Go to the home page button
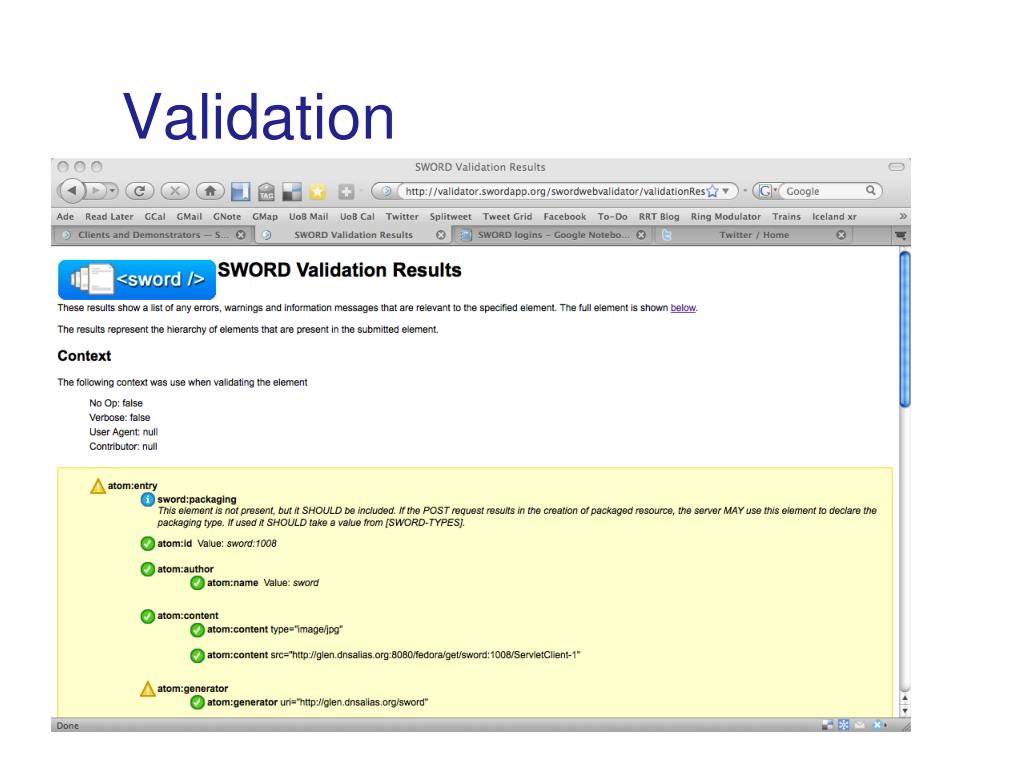This screenshot has width=1024, height=768. pos(210,191)
